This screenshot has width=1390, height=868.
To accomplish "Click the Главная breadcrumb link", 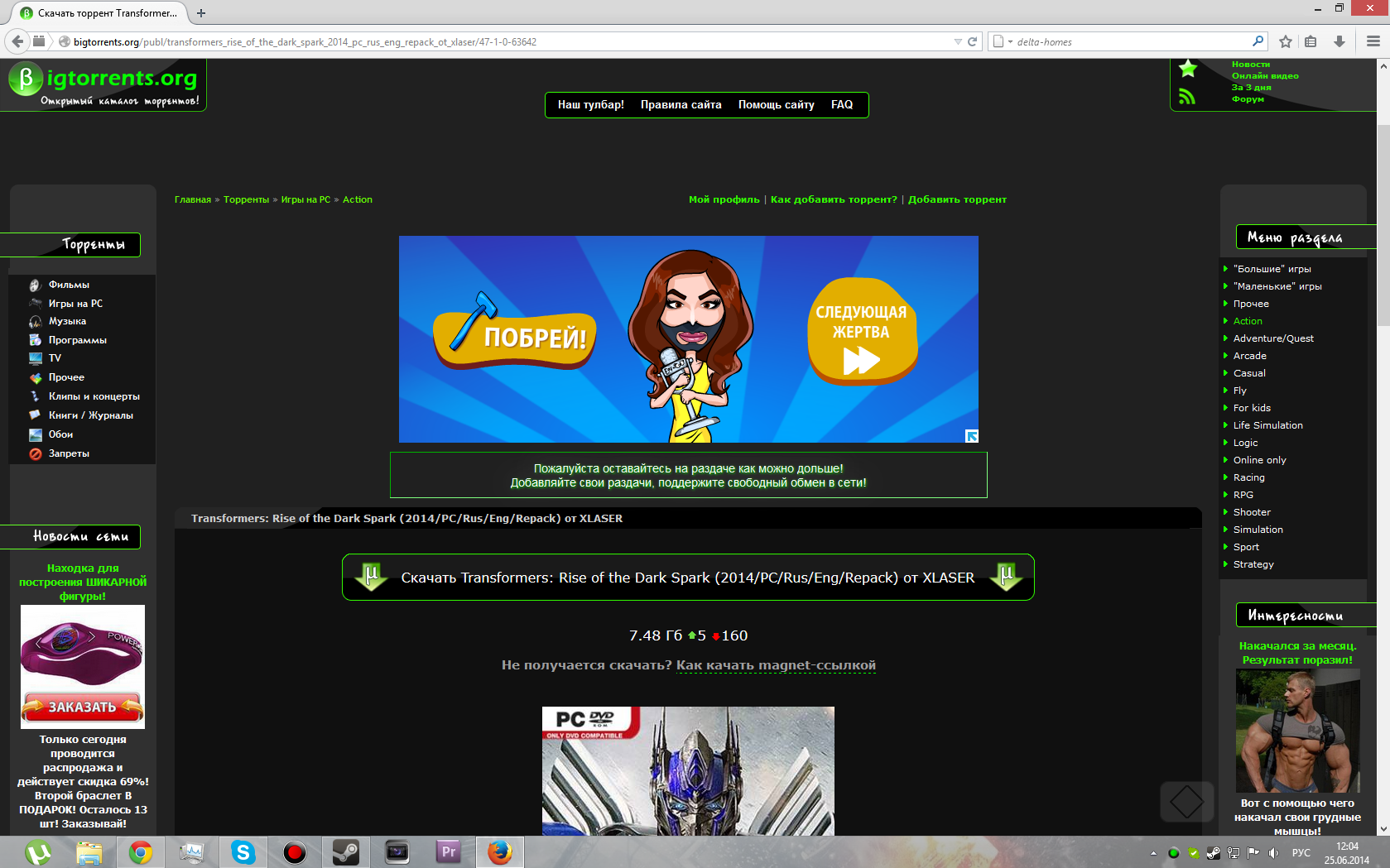I will (x=192, y=199).
